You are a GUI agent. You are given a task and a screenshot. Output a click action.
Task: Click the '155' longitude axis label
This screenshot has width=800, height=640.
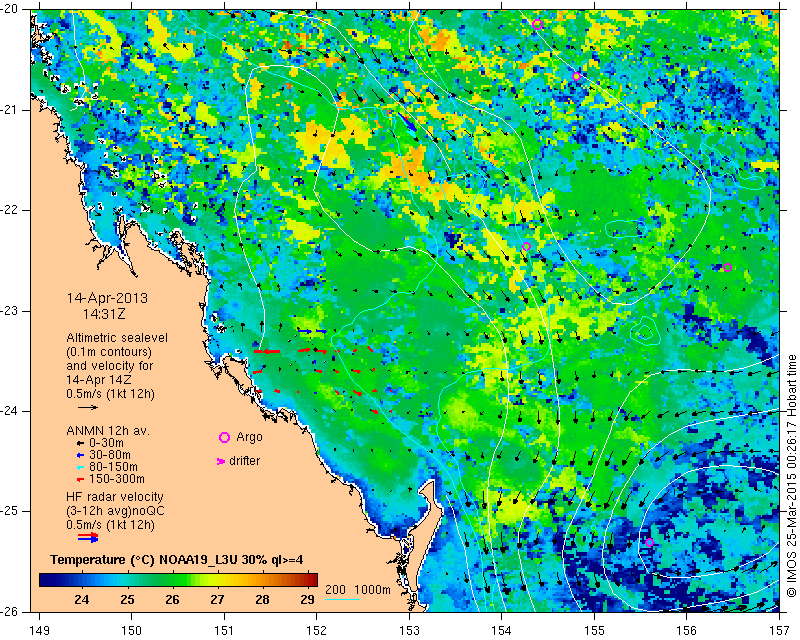[594, 631]
